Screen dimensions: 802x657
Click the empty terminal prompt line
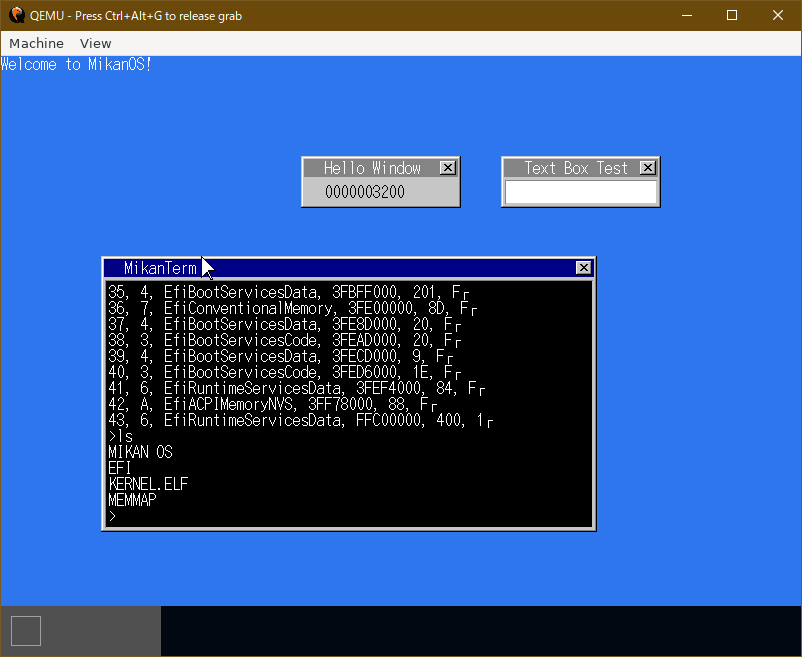click(x=113, y=516)
